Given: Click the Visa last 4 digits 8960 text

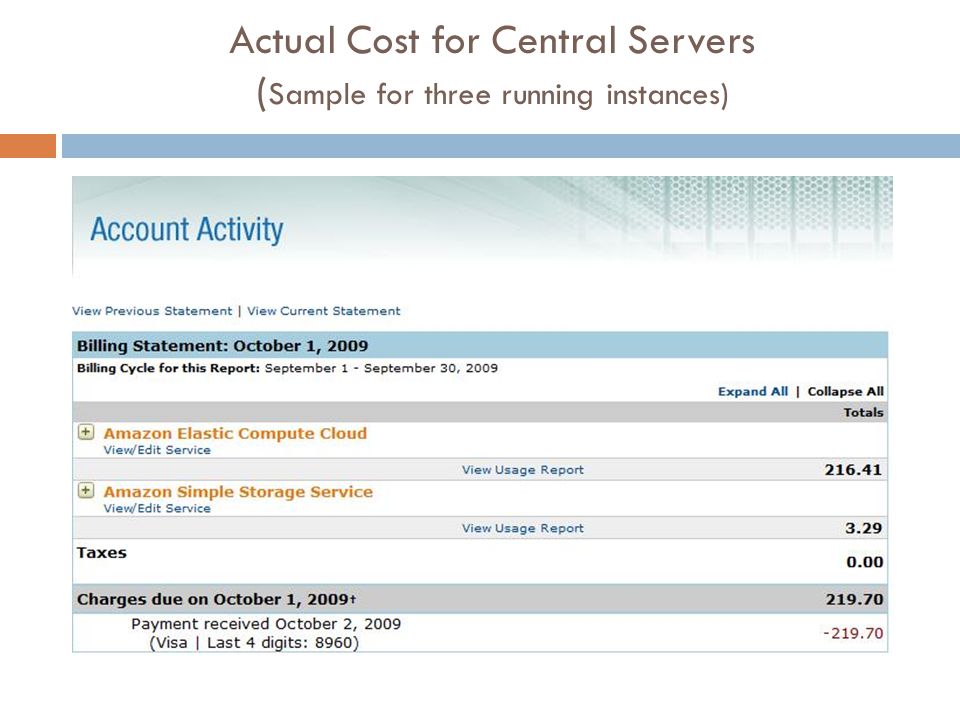Looking at the screenshot, I should tap(254, 643).
